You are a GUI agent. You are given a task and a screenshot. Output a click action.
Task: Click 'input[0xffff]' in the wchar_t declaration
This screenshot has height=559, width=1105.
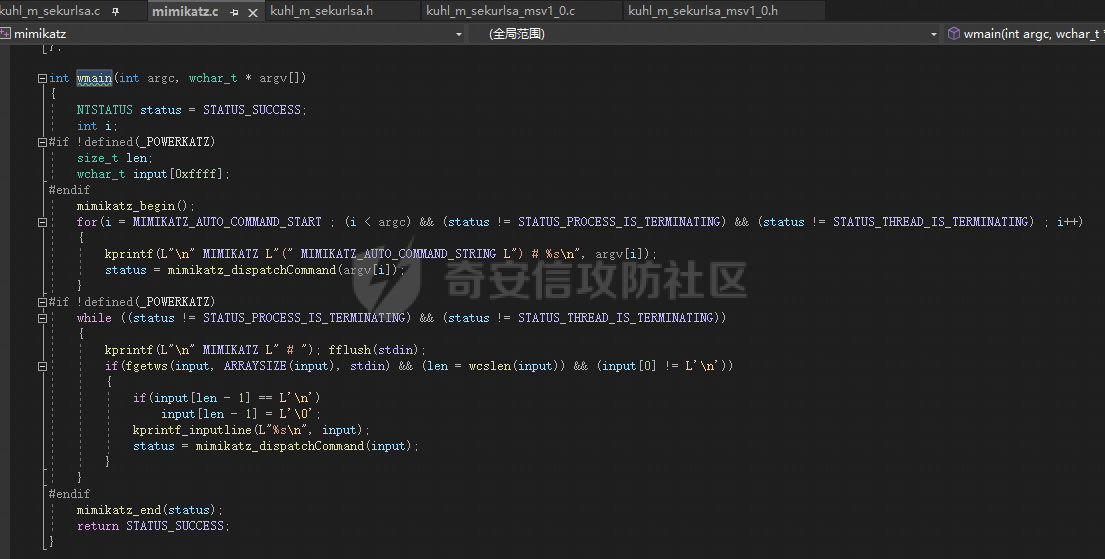(x=179, y=174)
